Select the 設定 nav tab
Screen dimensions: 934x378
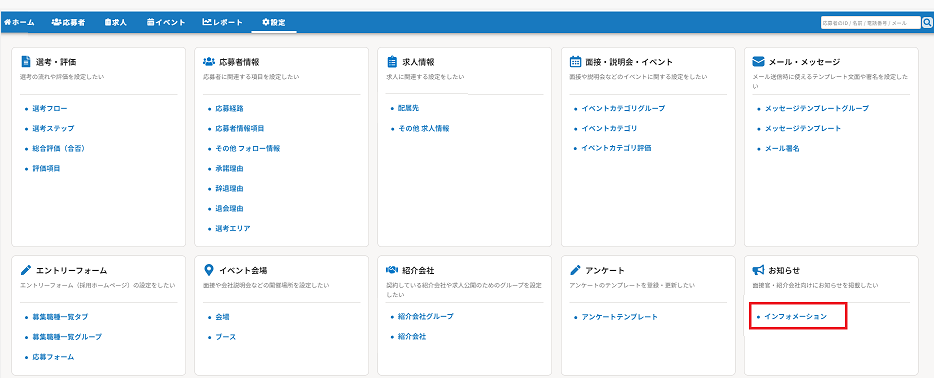pyautogui.click(x=274, y=23)
